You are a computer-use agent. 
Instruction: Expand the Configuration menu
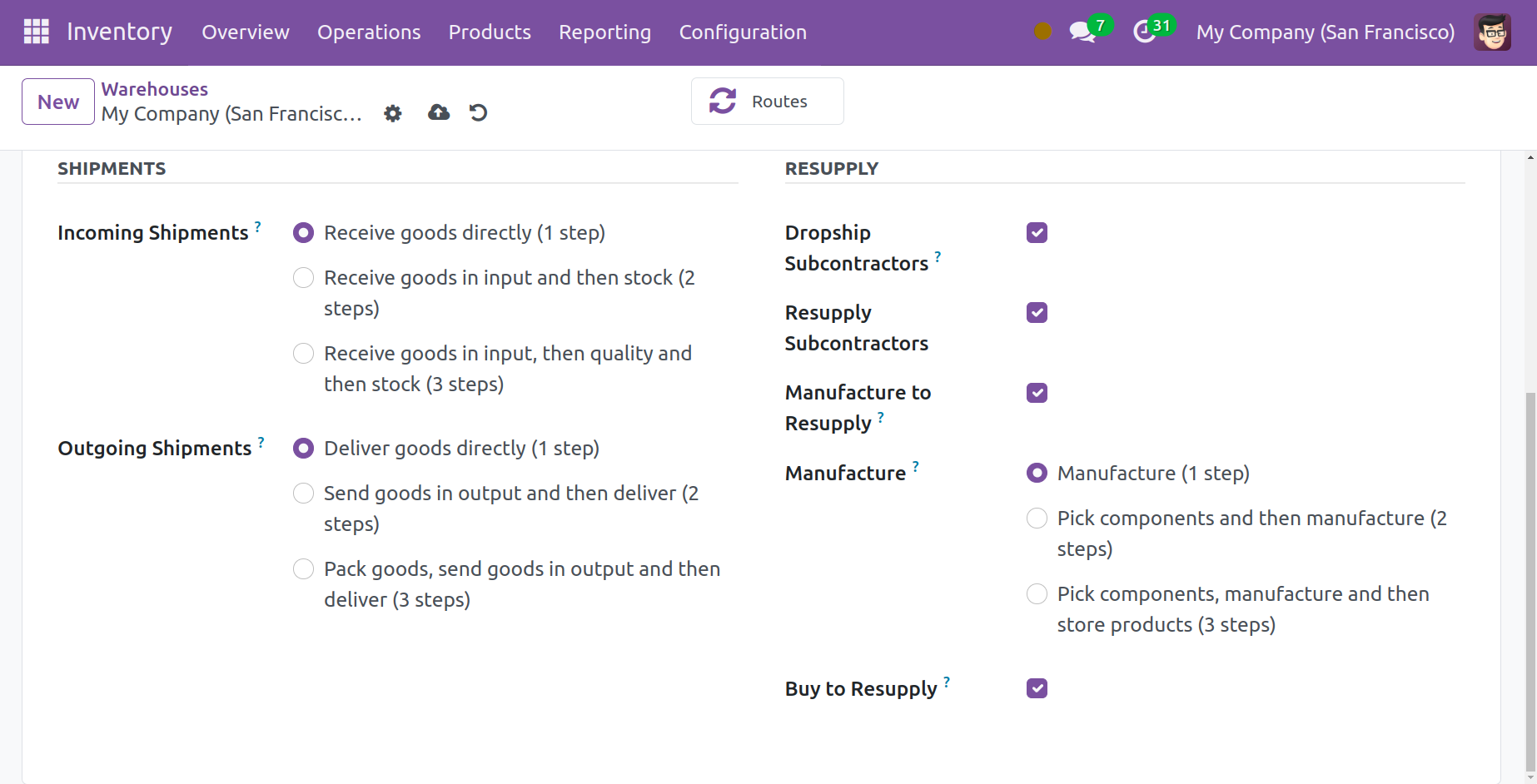click(743, 32)
